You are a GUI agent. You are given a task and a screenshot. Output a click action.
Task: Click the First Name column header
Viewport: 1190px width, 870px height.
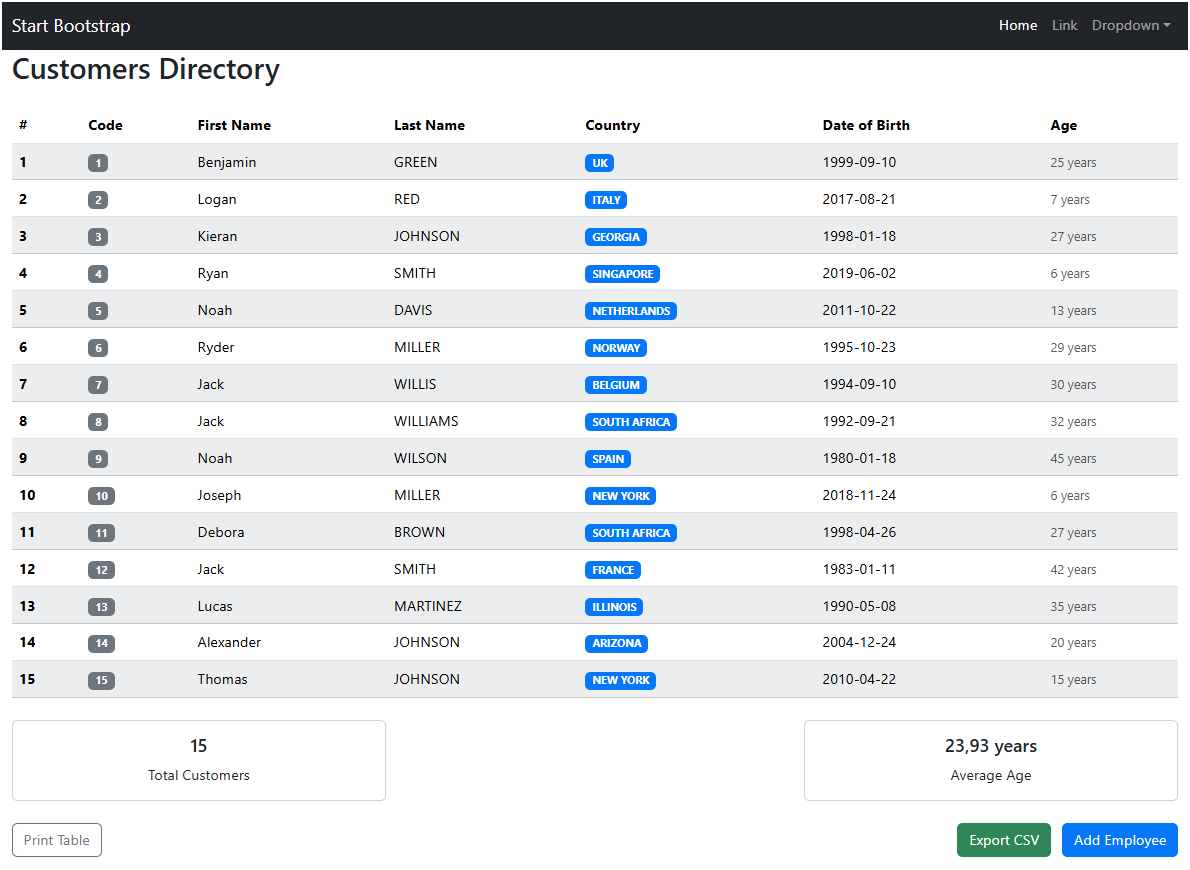coord(234,125)
